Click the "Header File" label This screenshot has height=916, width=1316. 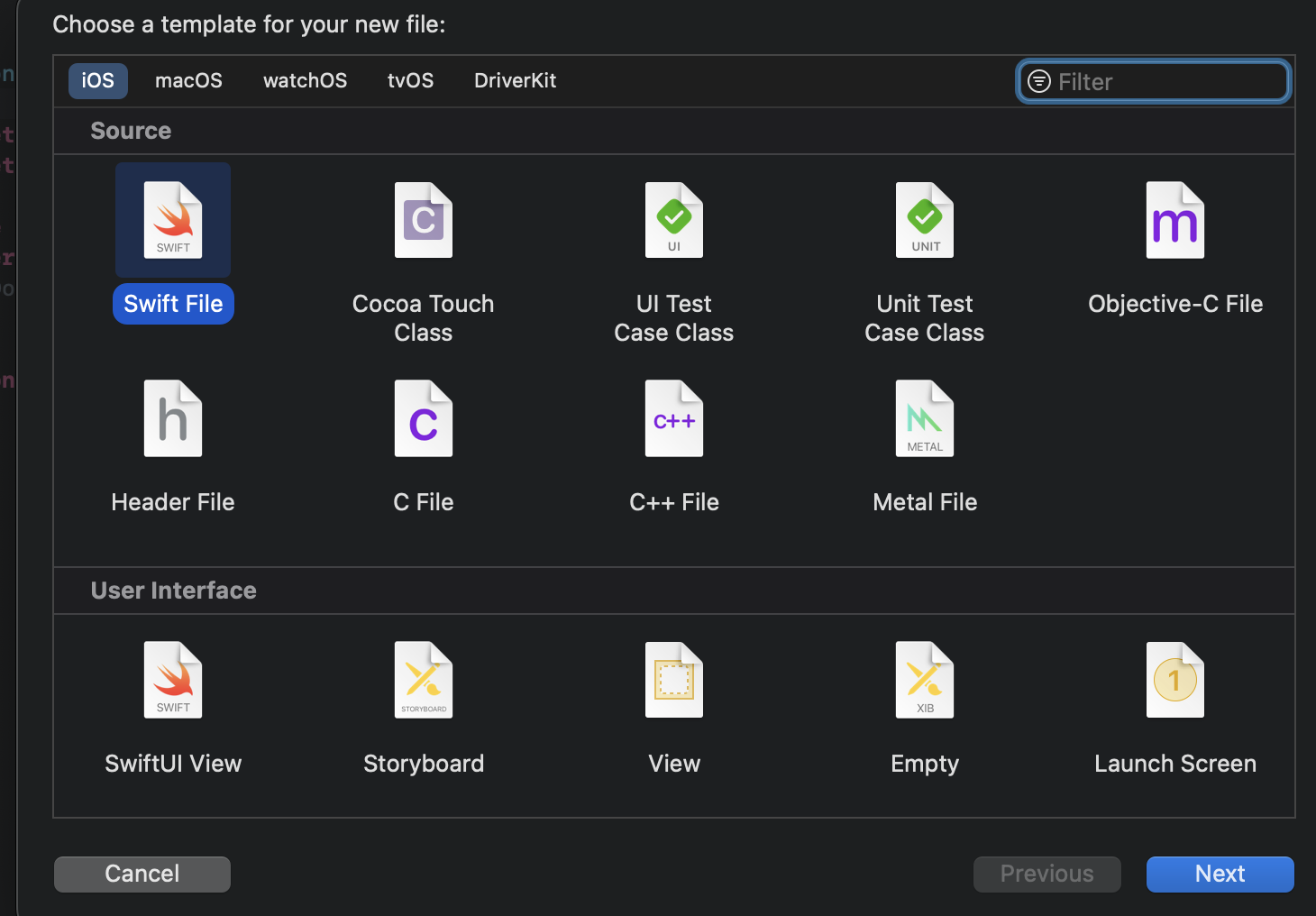pyautogui.click(x=173, y=502)
